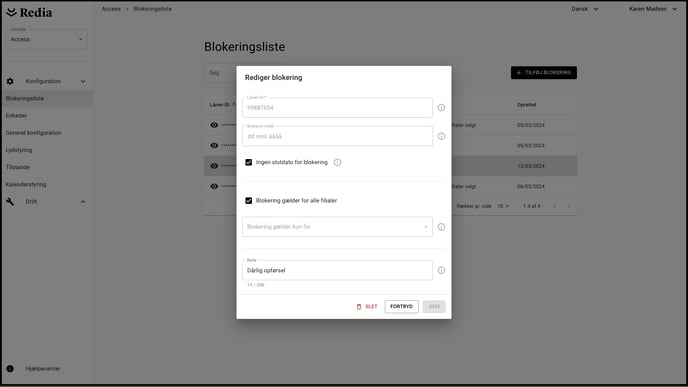
Task: Expand the Drift section chevron
Action: [83, 202]
